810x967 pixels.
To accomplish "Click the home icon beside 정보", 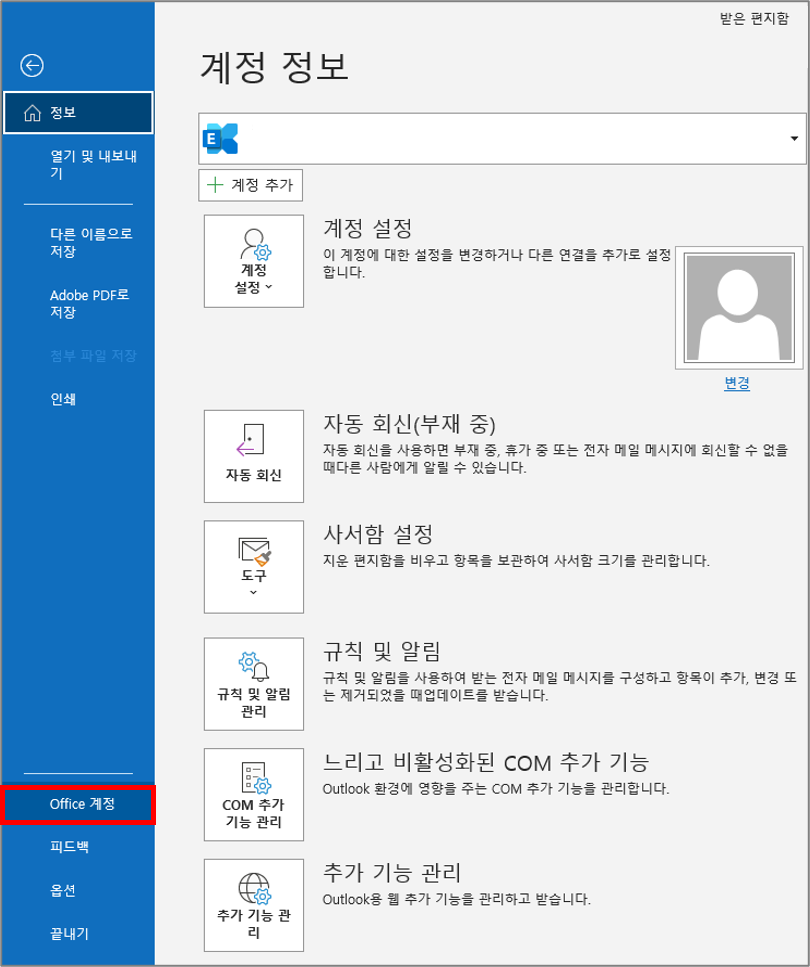I will pyautogui.click(x=32, y=113).
